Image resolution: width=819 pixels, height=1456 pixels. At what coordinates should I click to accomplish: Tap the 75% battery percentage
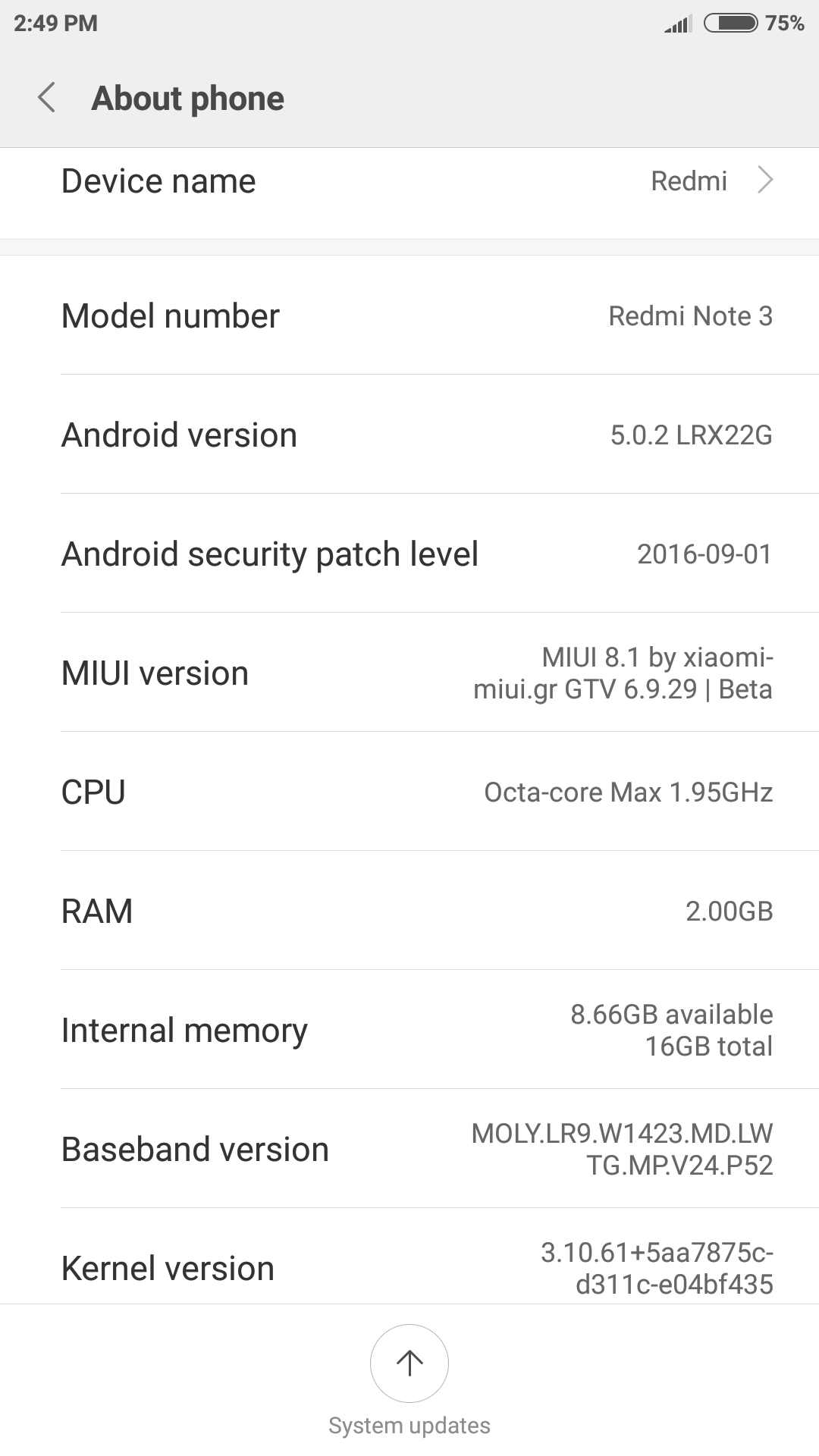[x=784, y=23]
